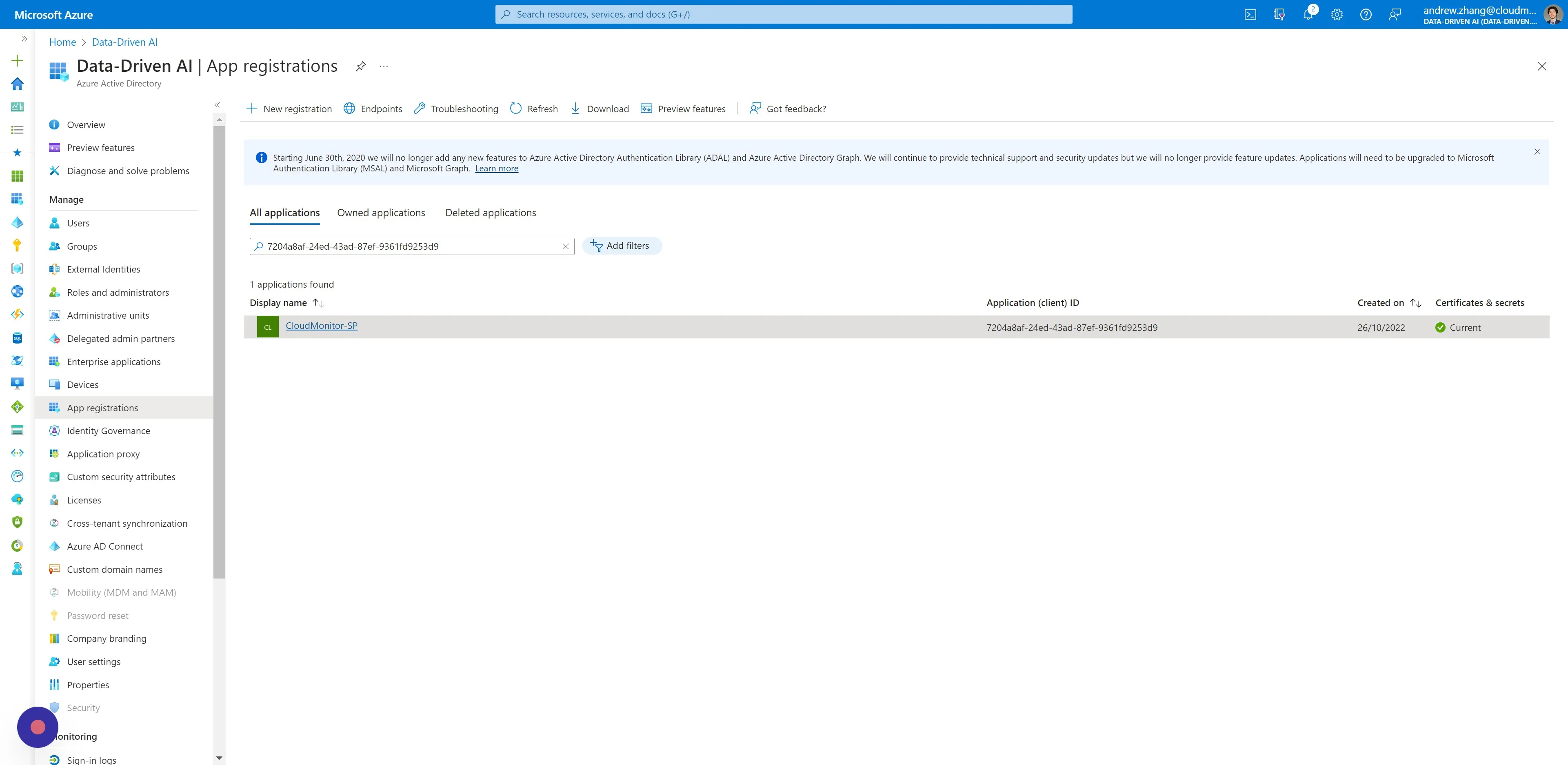1568x765 pixels.
Task: Click Add filters button
Action: (622, 246)
